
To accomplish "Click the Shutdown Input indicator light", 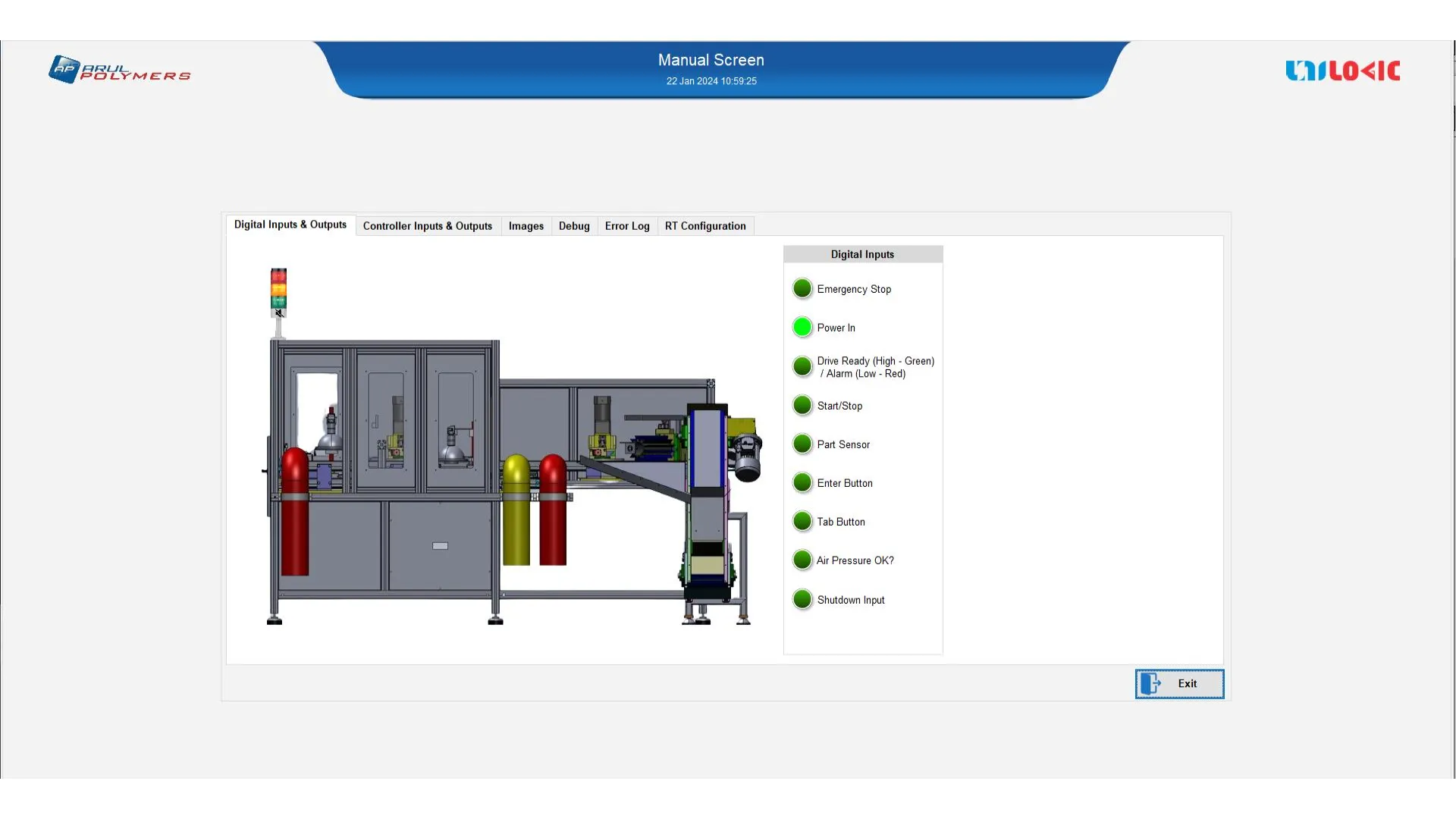I will click(x=802, y=600).
